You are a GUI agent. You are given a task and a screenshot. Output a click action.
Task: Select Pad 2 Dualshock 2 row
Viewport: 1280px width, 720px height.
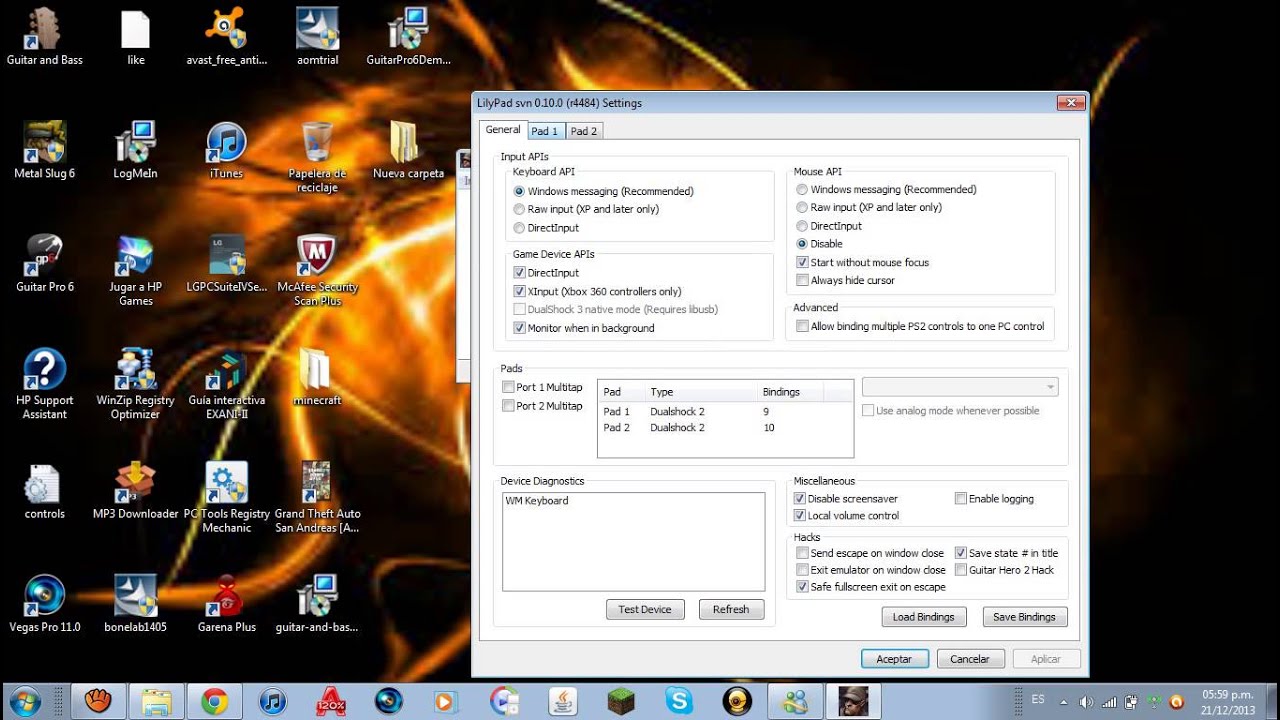tap(725, 428)
